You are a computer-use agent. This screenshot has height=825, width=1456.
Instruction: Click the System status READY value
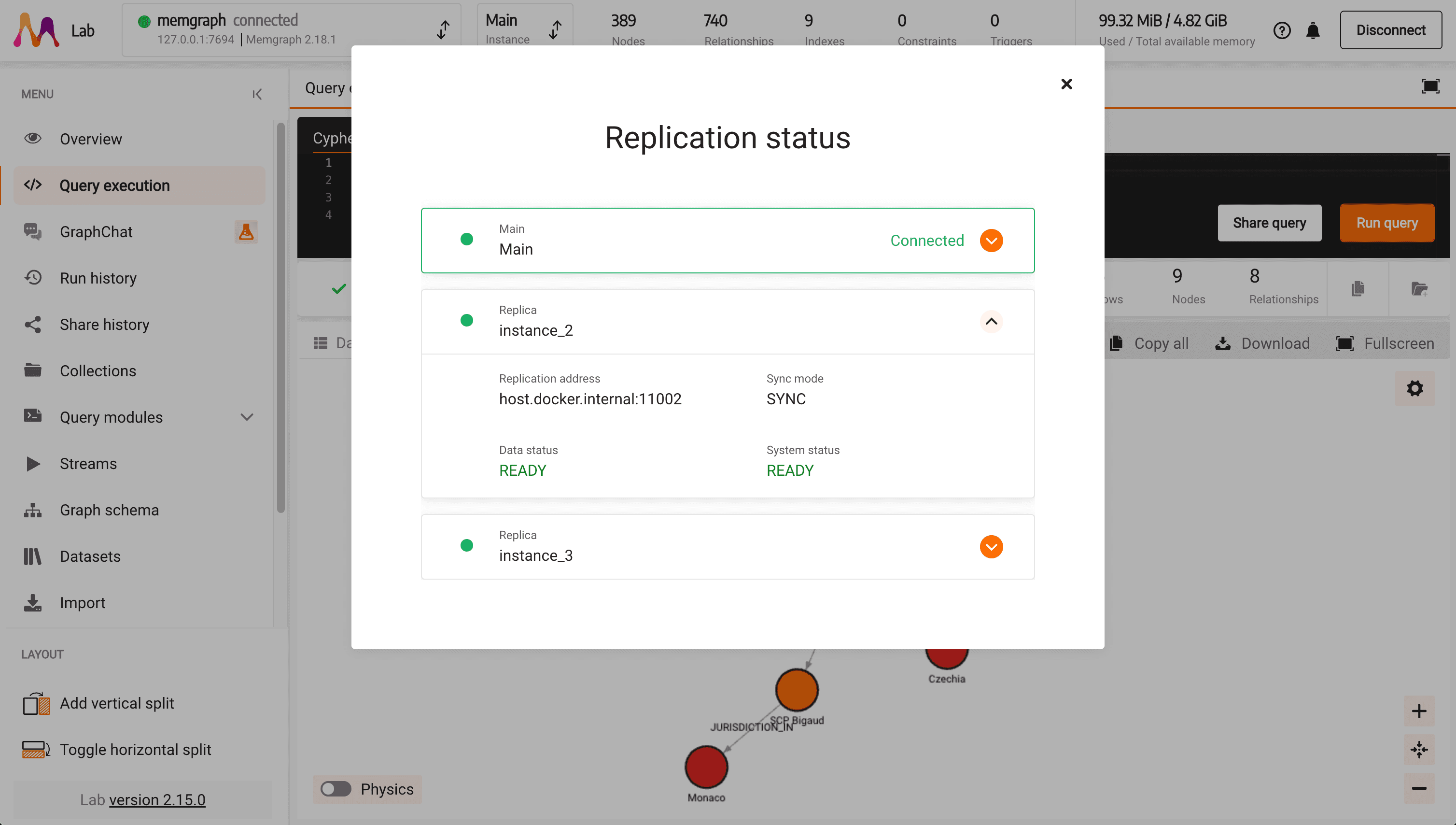click(789, 470)
